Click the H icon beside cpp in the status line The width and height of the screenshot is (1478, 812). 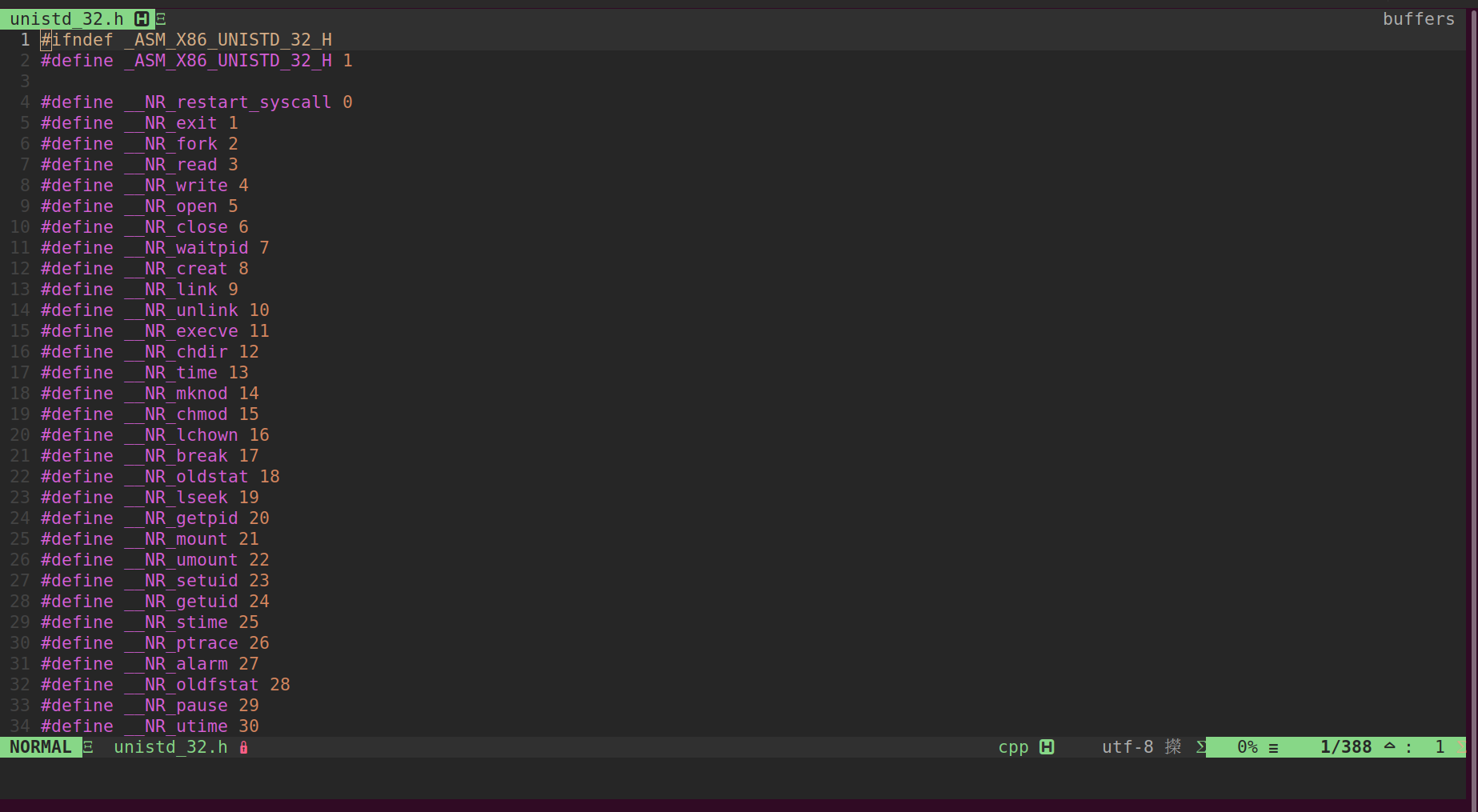[x=1047, y=747]
